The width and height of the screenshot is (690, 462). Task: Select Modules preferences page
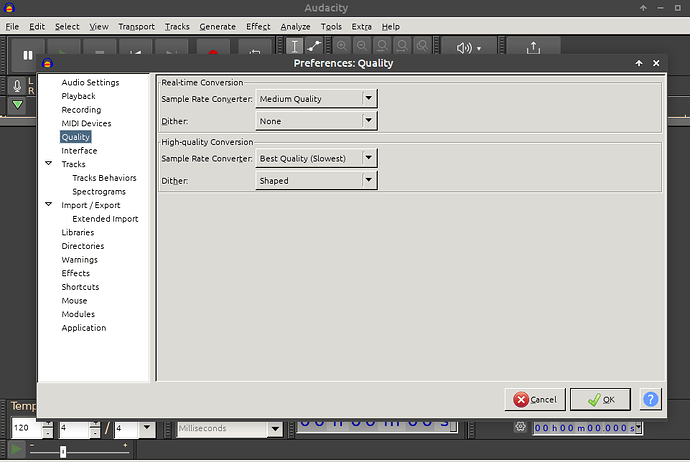[78, 314]
